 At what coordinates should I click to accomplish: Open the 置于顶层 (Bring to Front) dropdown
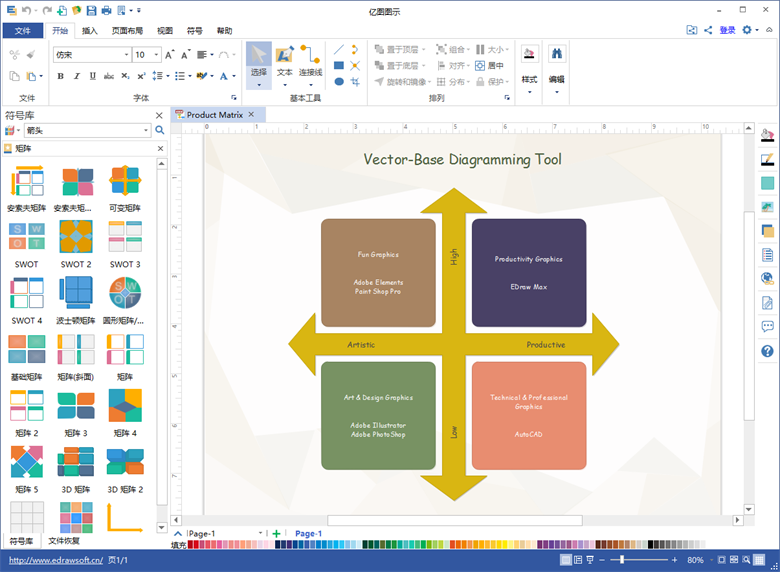point(424,49)
